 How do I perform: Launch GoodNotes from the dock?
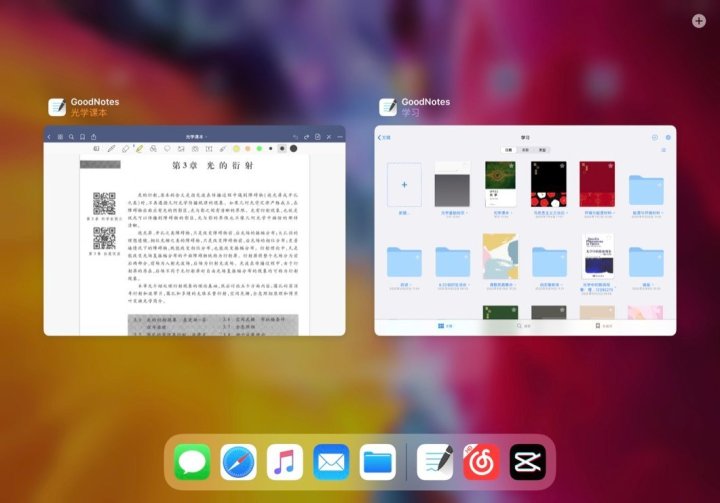(x=435, y=462)
